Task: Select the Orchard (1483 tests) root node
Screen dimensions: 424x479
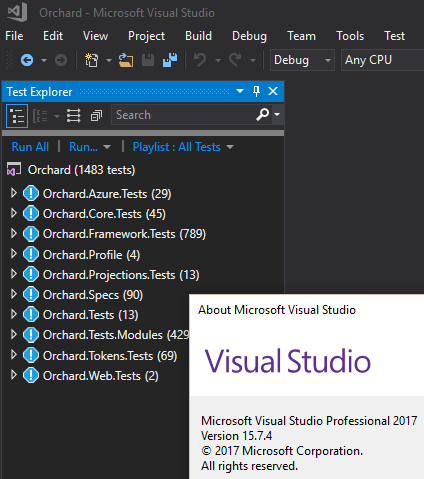Action: [81, 170]
